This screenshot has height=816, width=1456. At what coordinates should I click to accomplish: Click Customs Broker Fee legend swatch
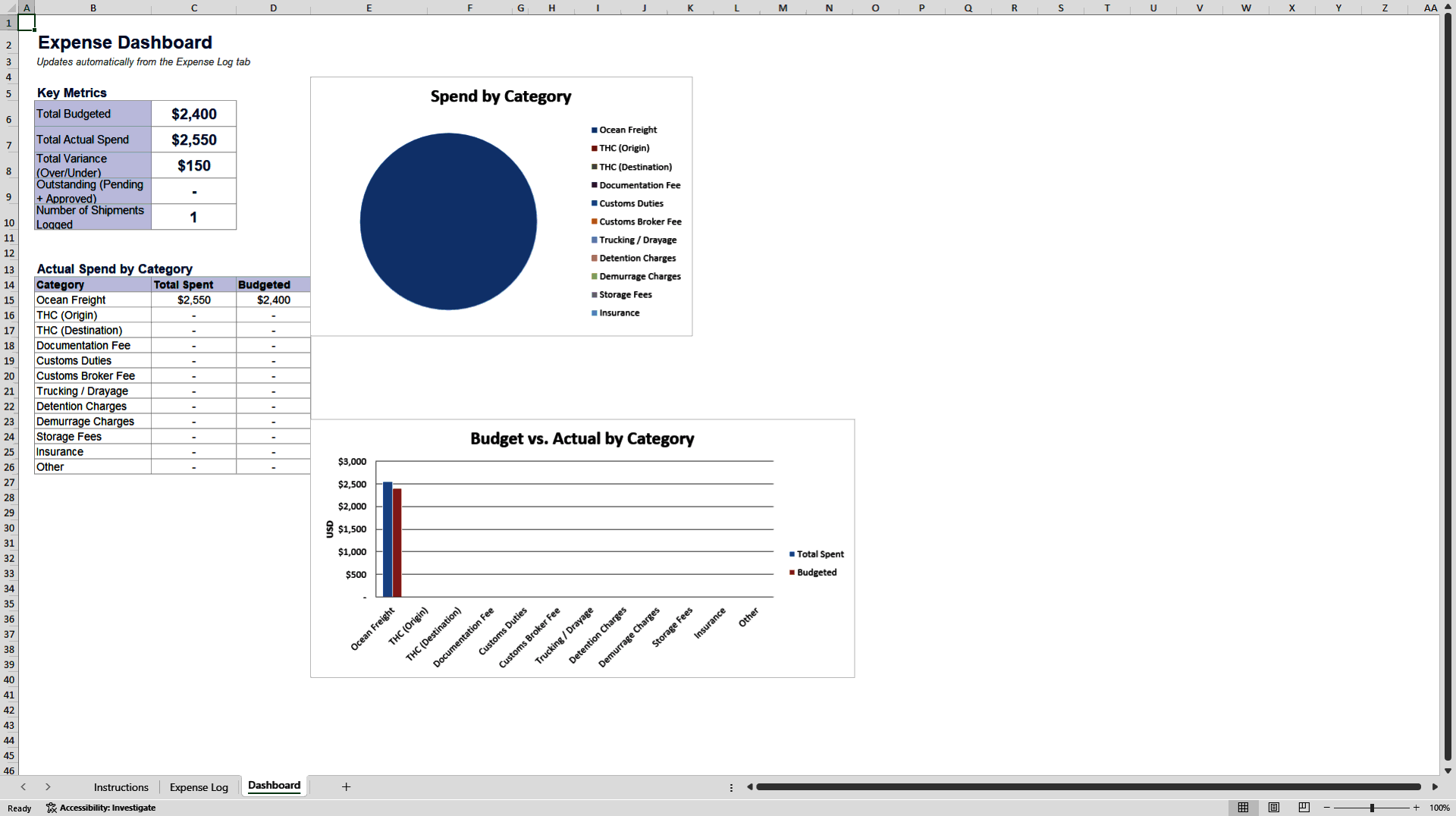[x=595, y=221]
